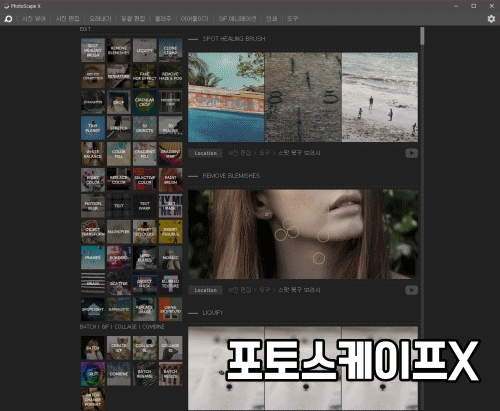Open the Borders tile
The image size is (500, 411).
pyautogui.click(x=119, y=257)
